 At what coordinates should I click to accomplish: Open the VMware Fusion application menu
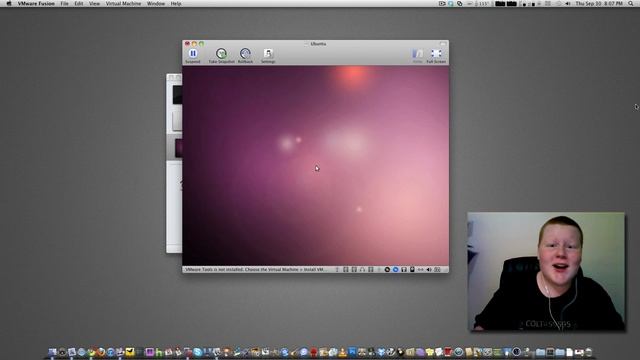[36, 4]
